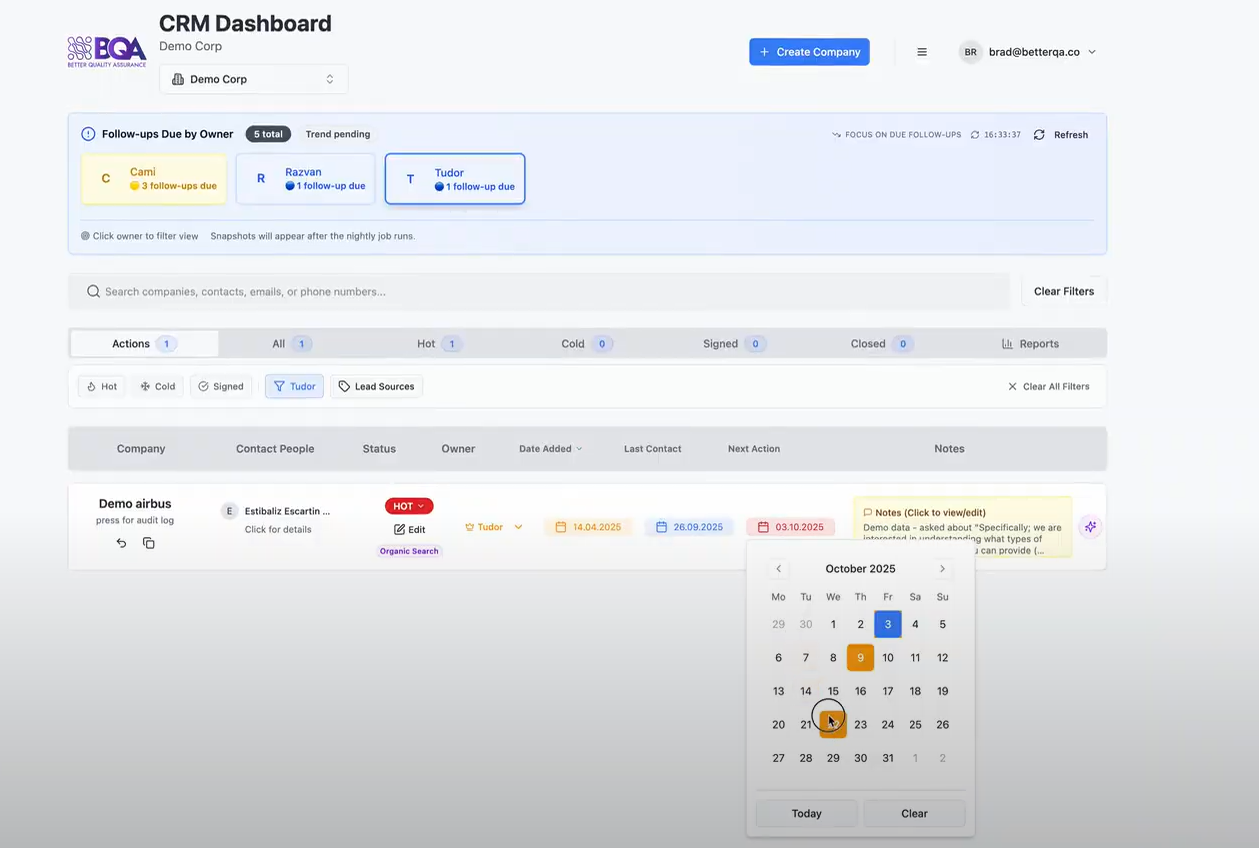Image resolution: width=1259 pixels, height=848 pixels.
Task: Toggle the Cold filter chip
Action: pyautogui.click(x=157, y=386)
